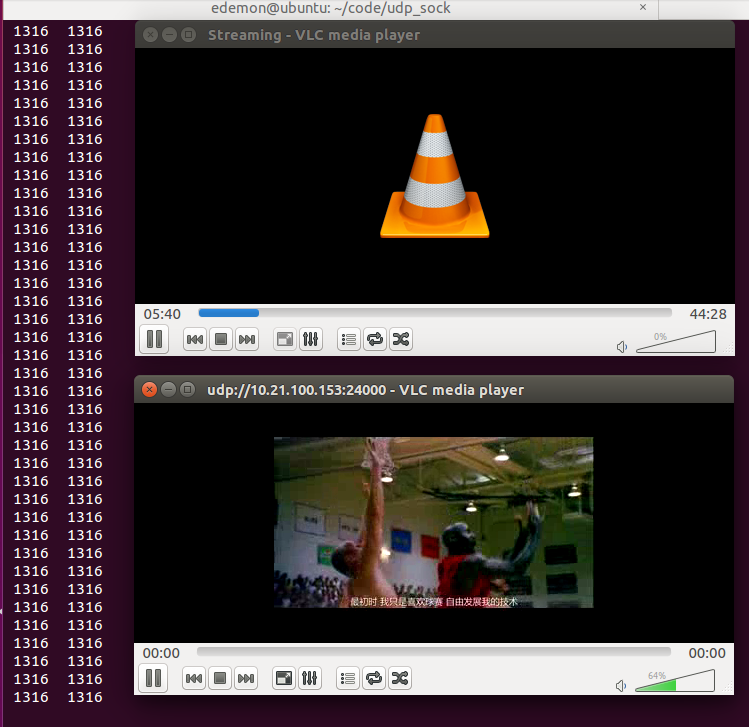This screenshot has height=727, width=749.
Task: Click elapsed time 05:40 label
Action: (162, 314)
